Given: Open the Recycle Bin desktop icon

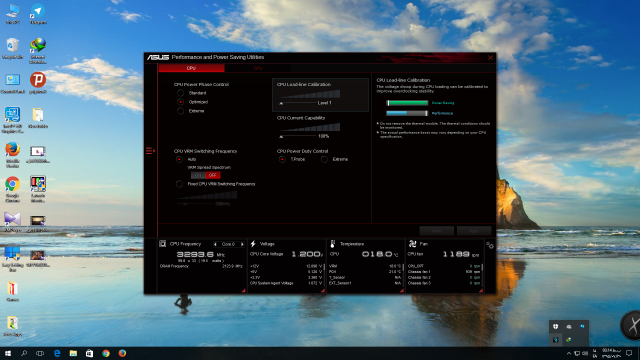Looking at the screenshot, I should pos(13,49).
